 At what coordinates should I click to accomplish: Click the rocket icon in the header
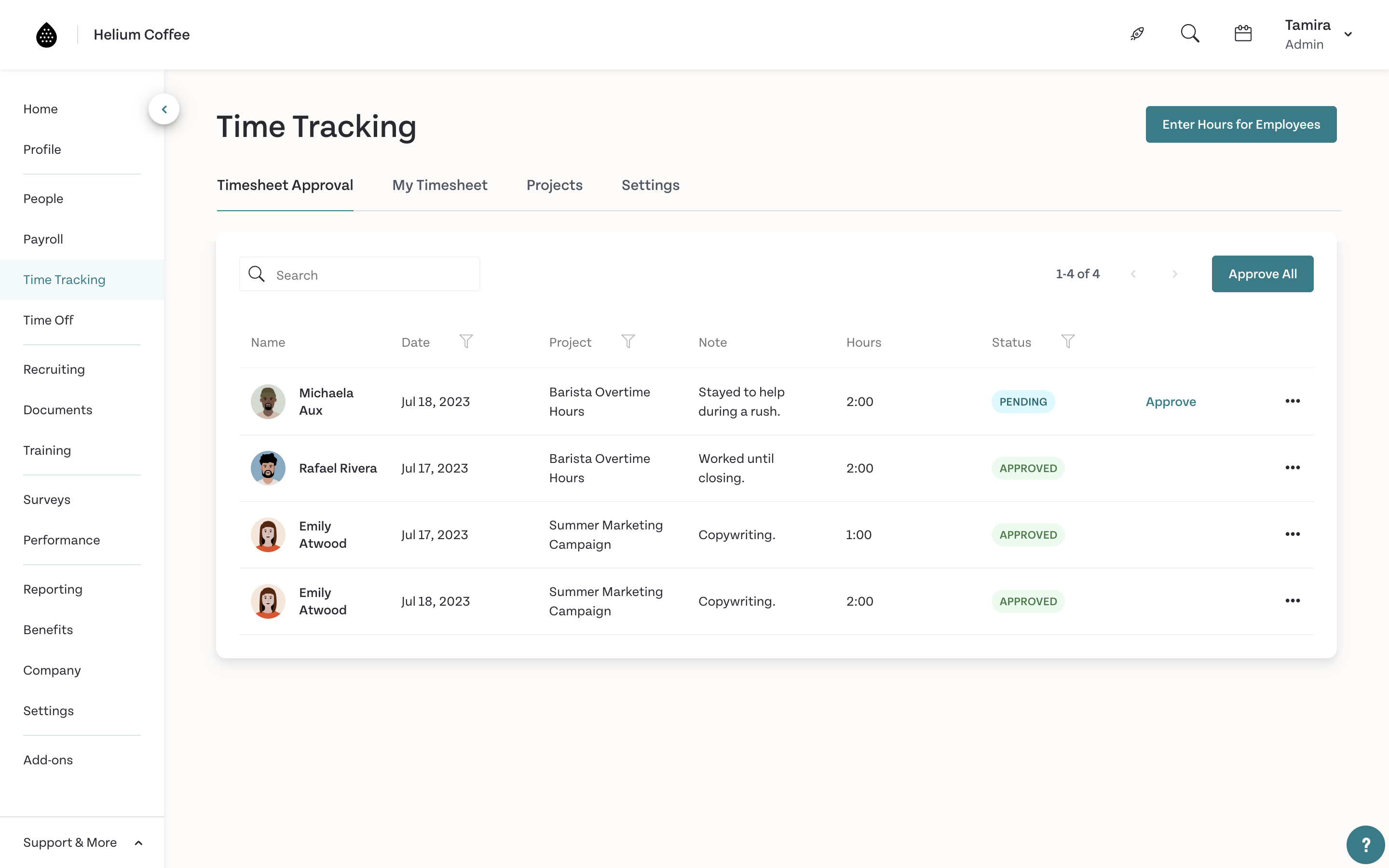point(1137,34)
